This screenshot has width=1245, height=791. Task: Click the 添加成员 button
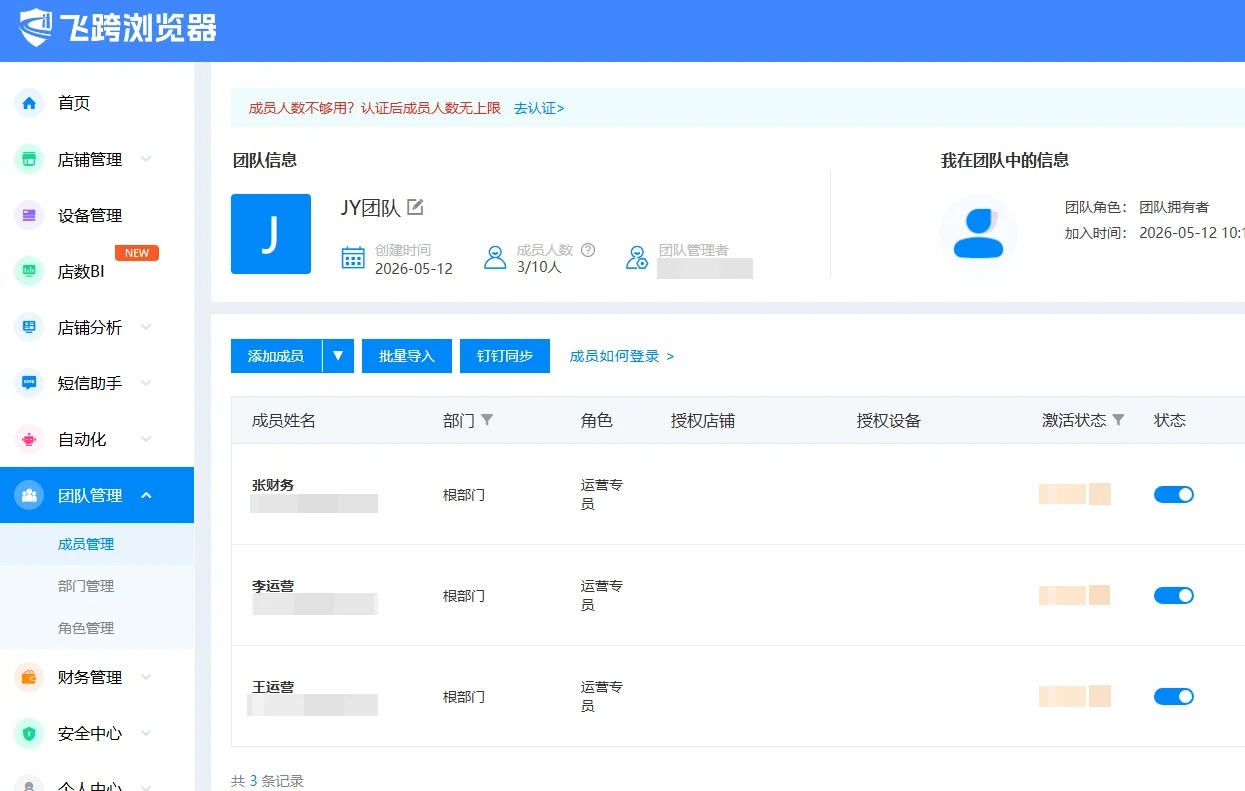pos(276,356)
